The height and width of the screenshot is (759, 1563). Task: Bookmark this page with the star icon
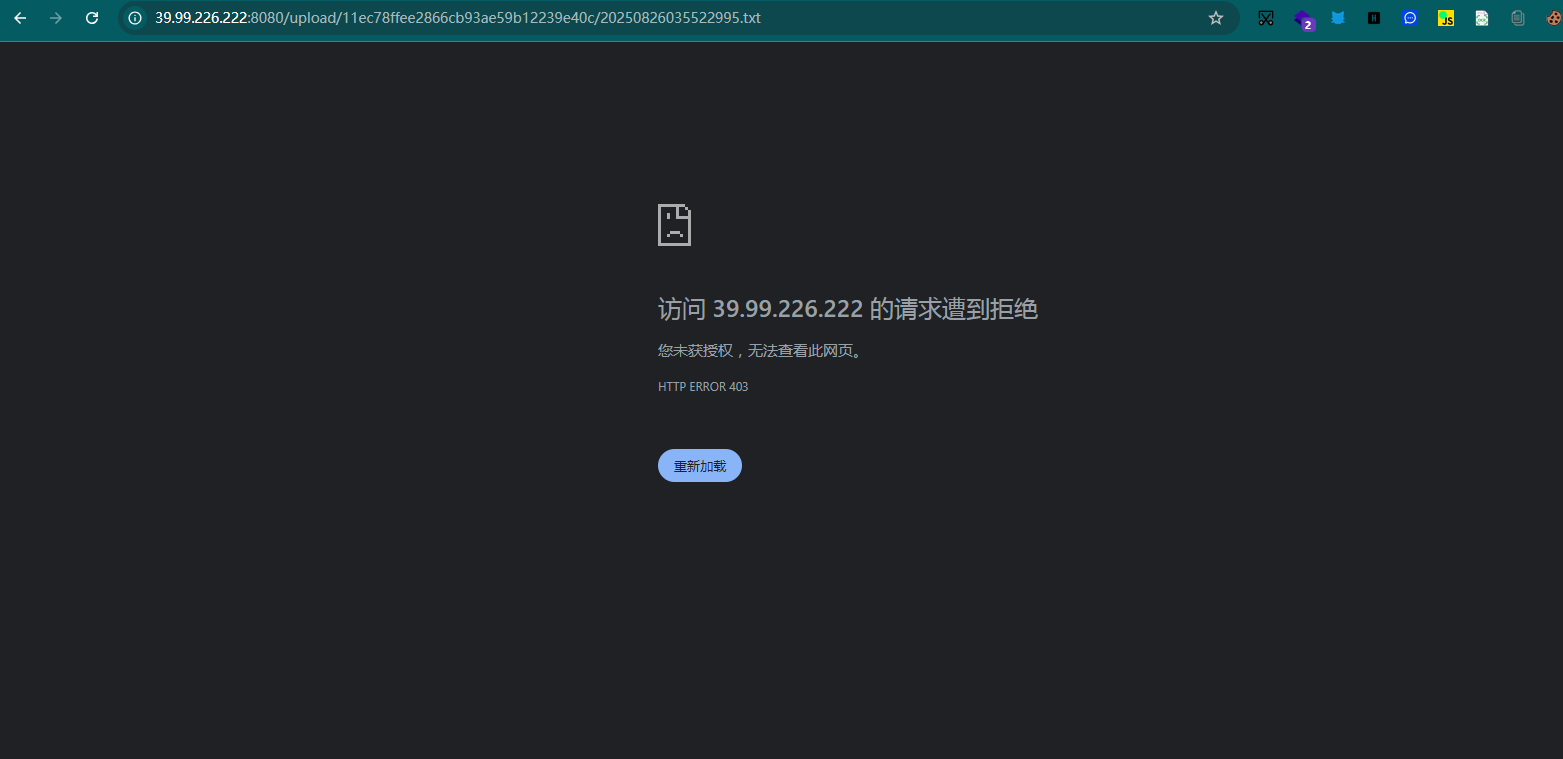click(1216, 18)
